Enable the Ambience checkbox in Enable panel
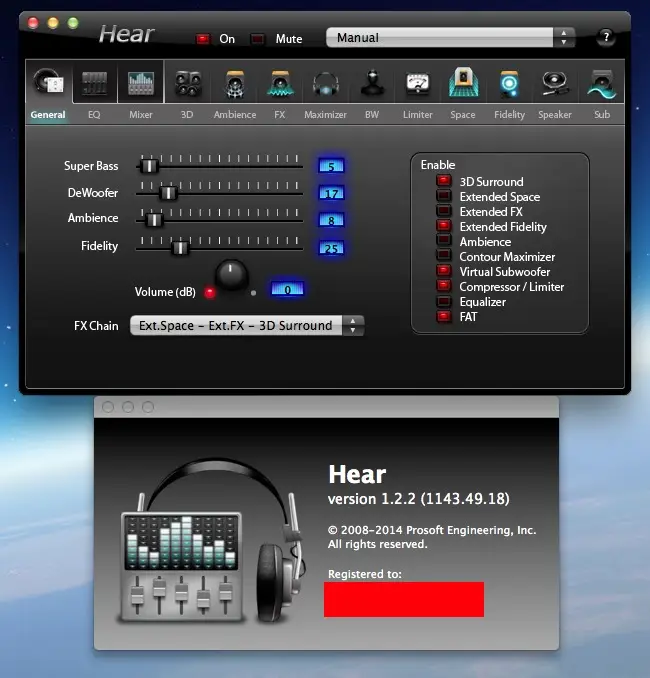 point(444,241)
